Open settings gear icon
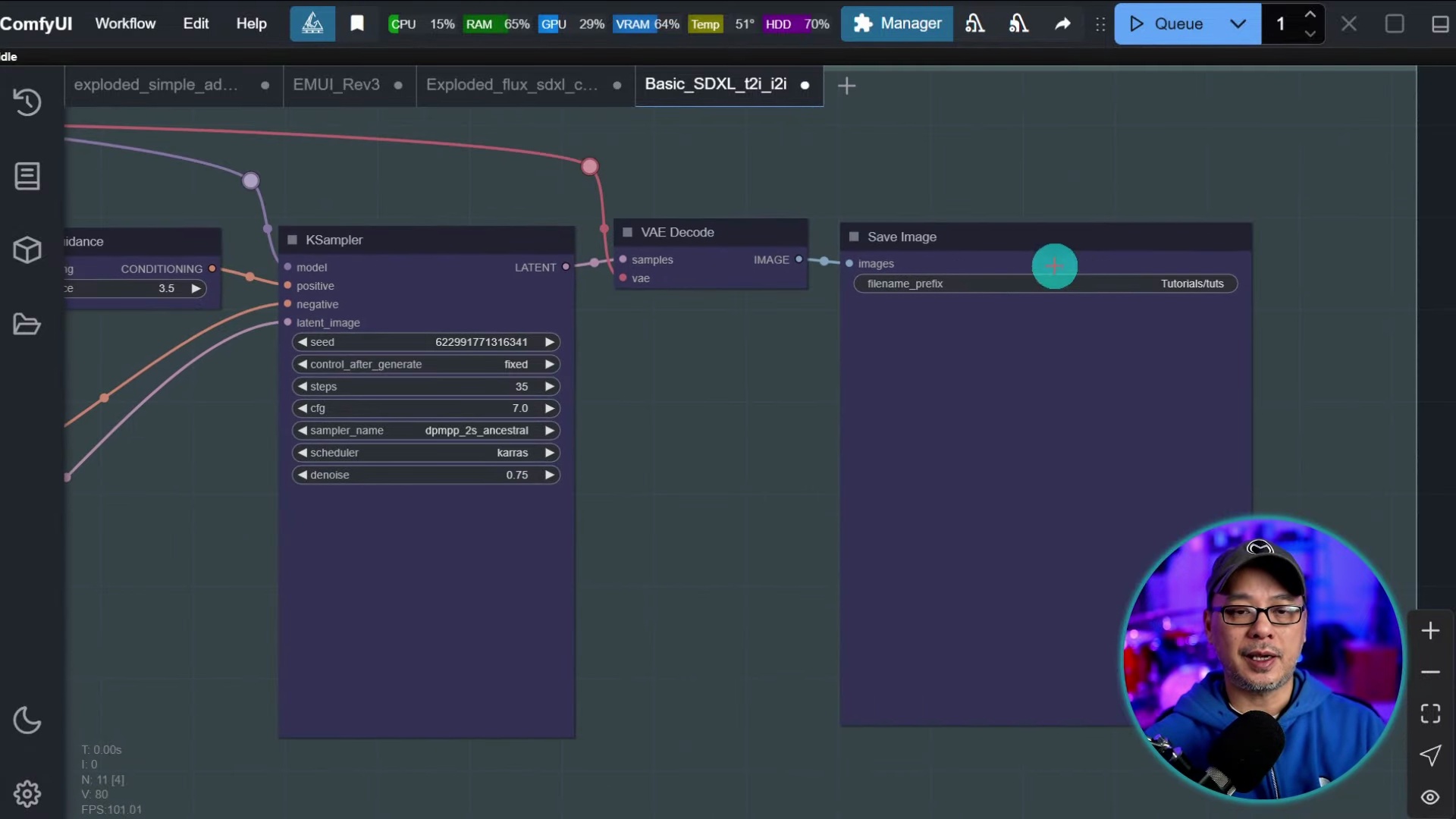The width and height of the screenshot is (1456, 819). click(27, 794)
